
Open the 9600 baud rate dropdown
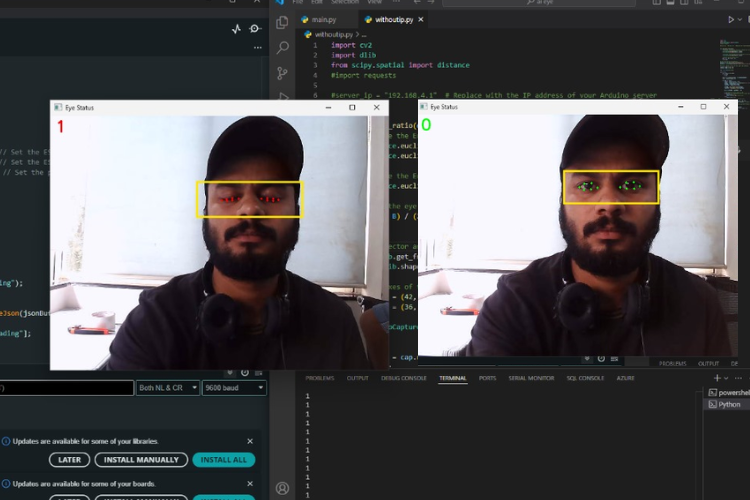pyautogui.click(x=234, y=388)
